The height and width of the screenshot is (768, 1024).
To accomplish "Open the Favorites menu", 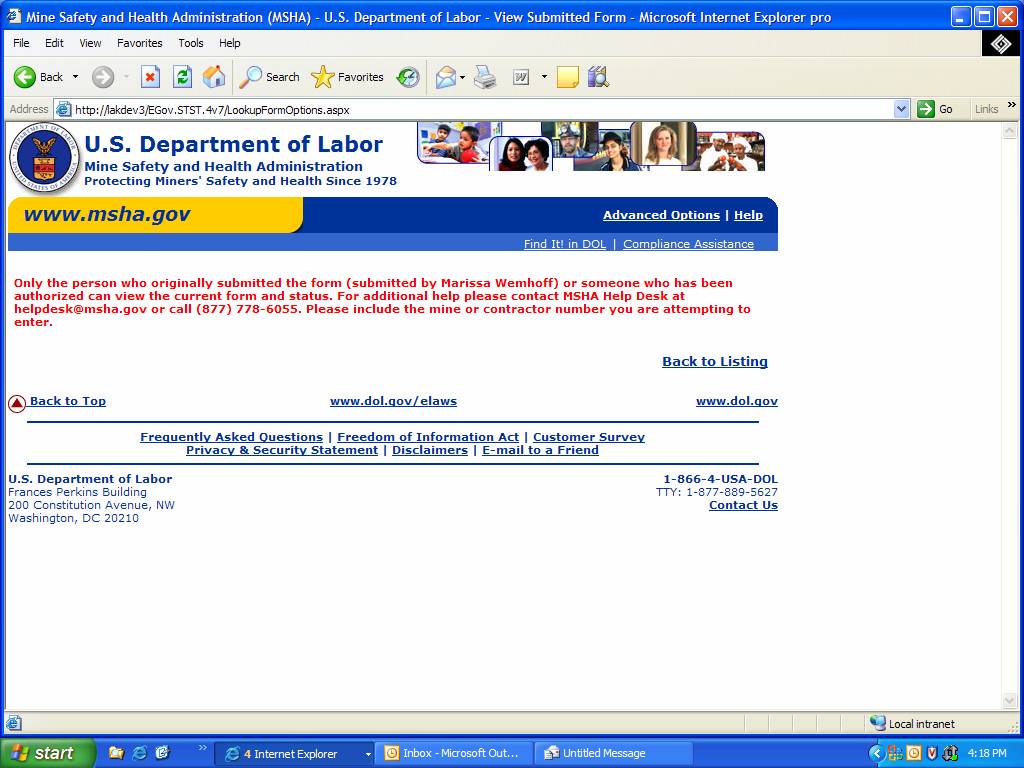I will [140, 43].
